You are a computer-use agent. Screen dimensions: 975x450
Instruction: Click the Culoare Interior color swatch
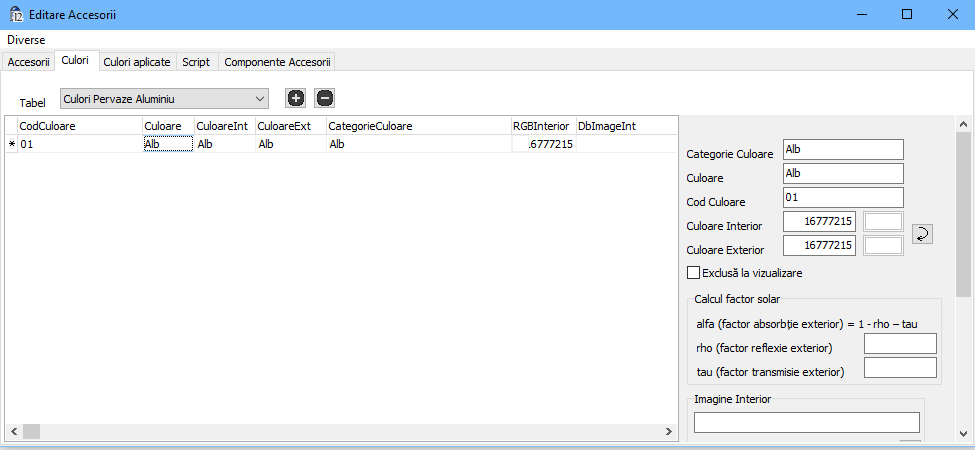click(883, 222)
